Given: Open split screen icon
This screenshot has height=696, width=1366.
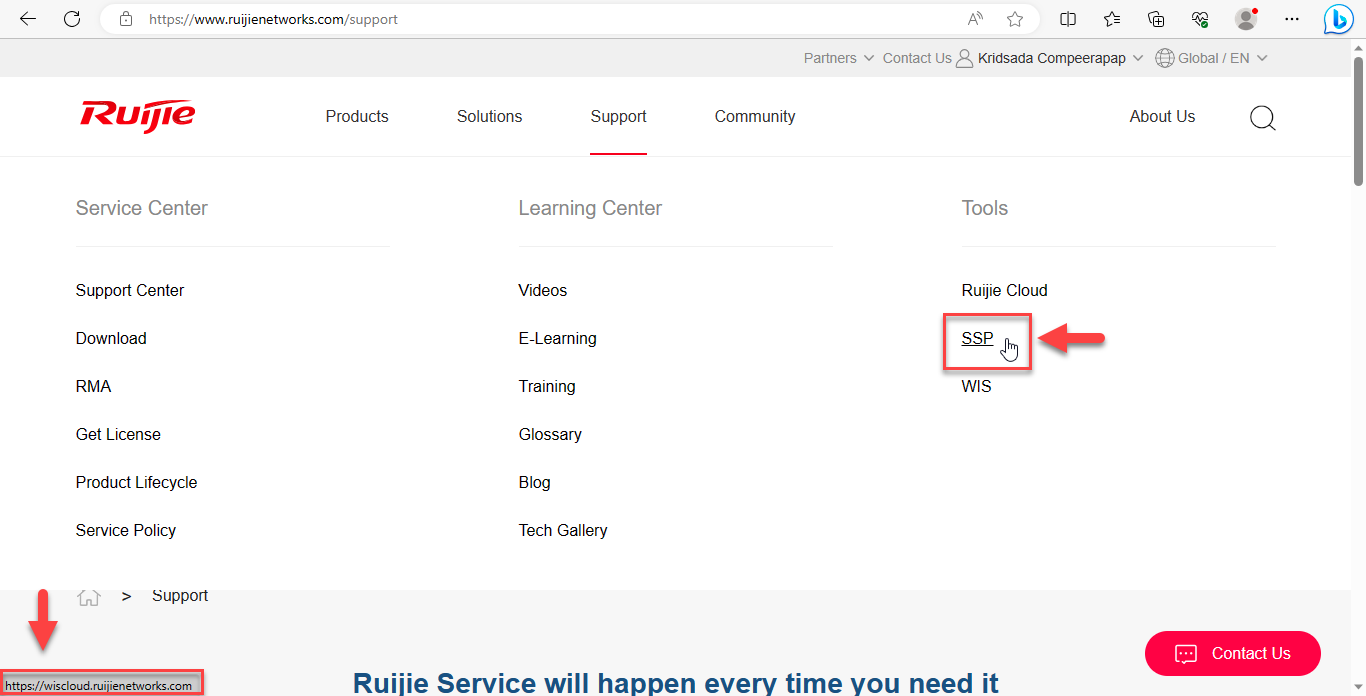Looking at the screenshot, I should 1068,19.
